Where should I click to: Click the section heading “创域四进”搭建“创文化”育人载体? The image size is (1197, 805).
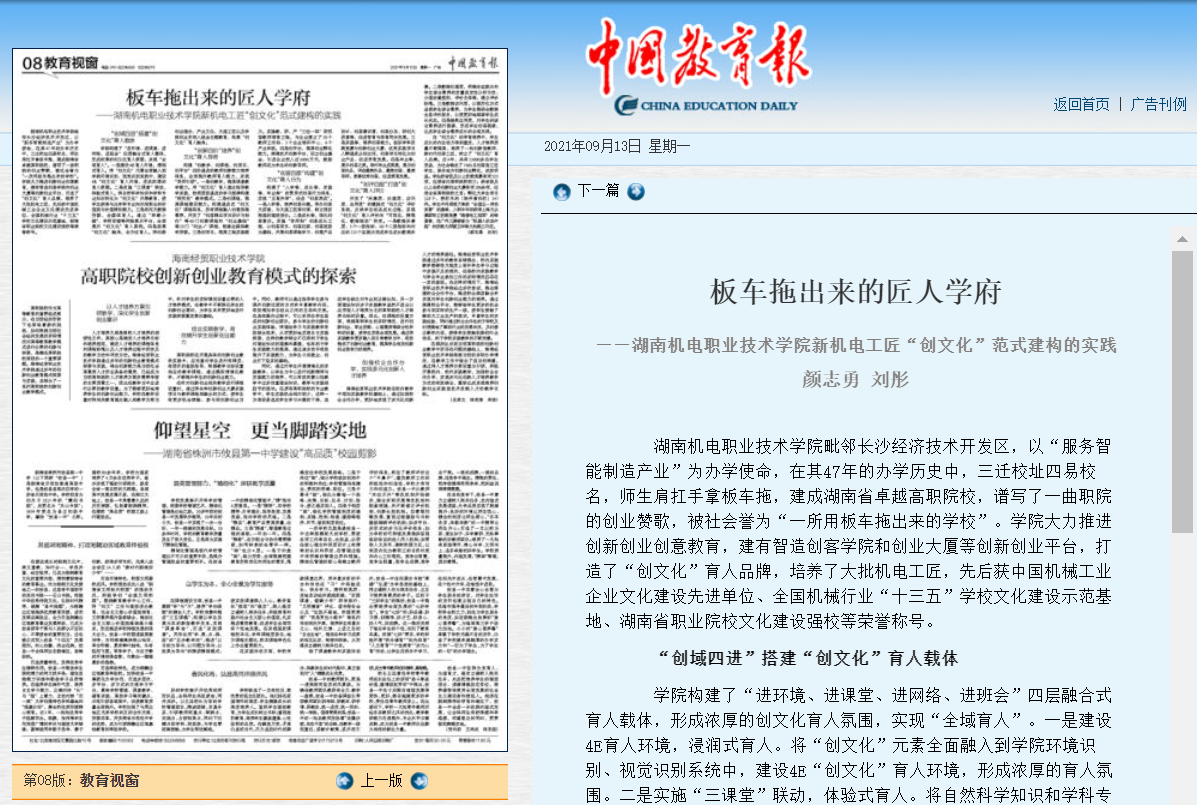tap(807, 658)
